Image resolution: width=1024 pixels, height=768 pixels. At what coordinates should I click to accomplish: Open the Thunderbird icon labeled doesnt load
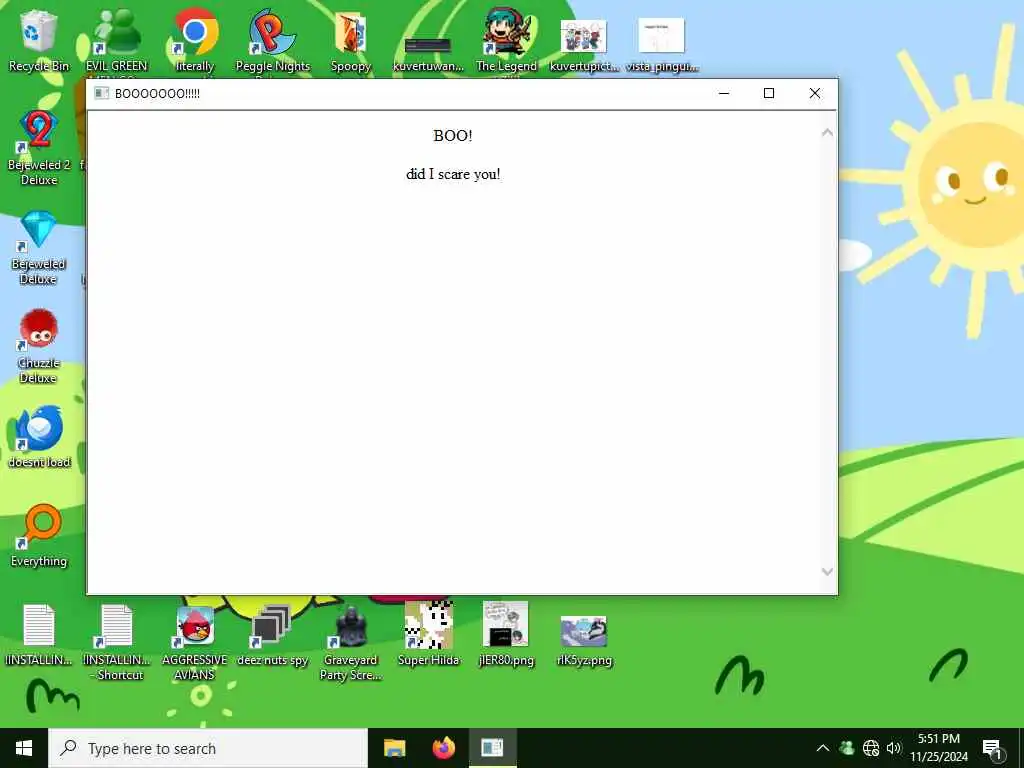pos(39,436)
